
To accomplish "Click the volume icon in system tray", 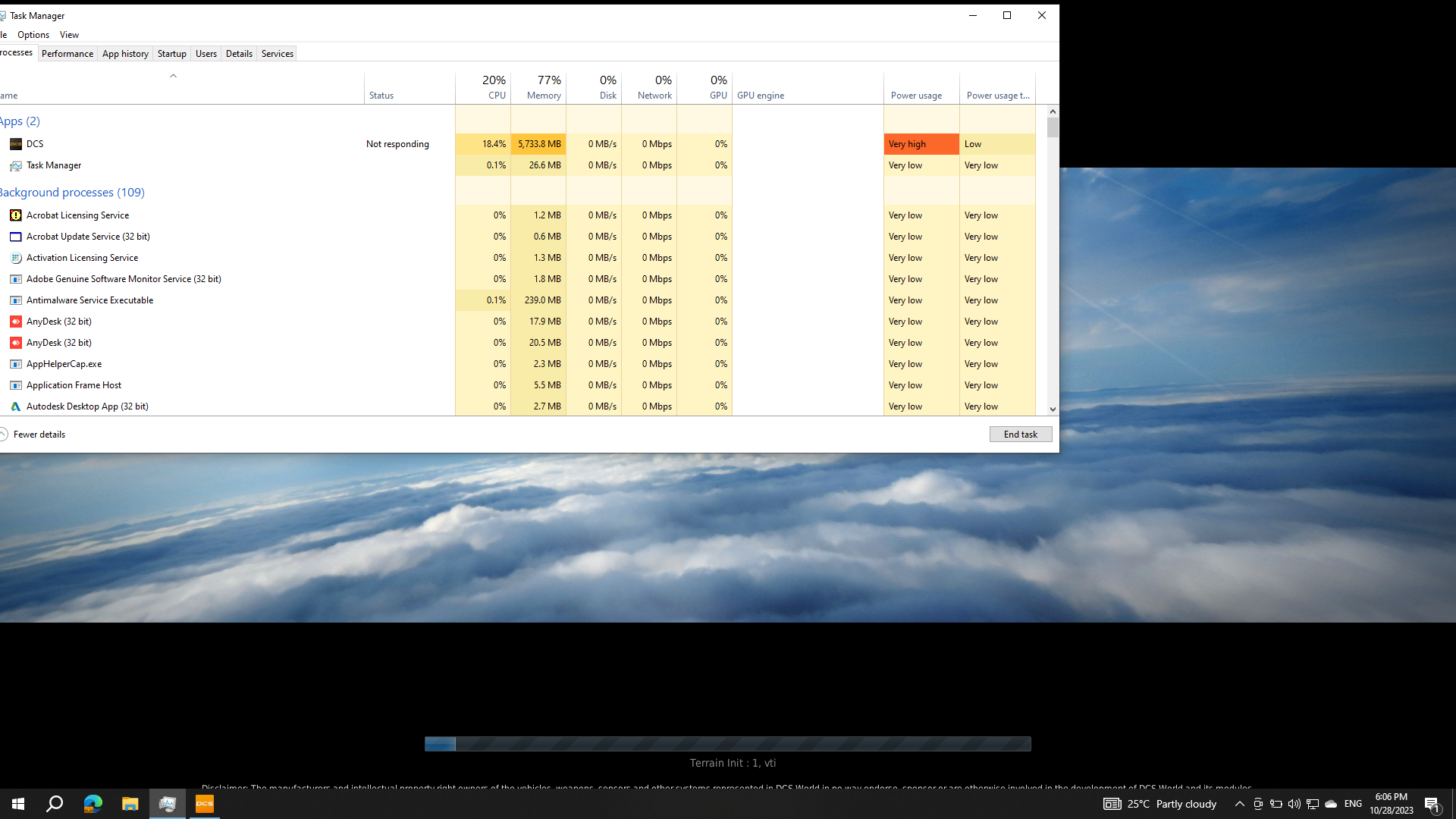I will [1294, 804].
